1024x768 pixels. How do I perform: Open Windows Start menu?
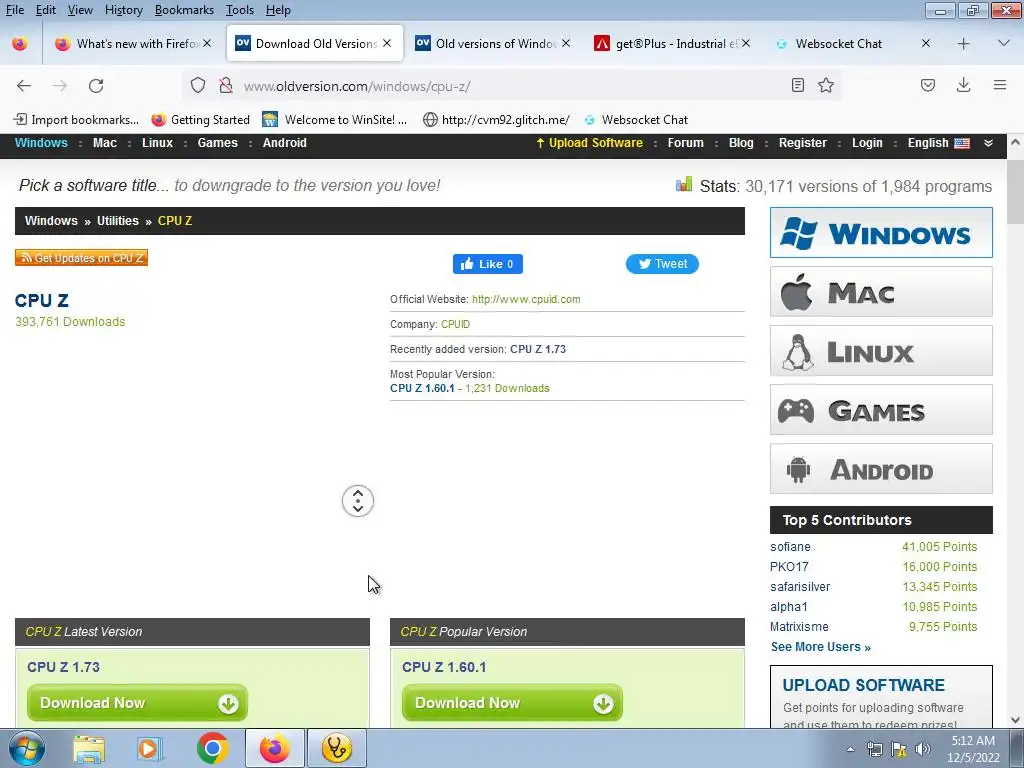(x=27, y=748)
